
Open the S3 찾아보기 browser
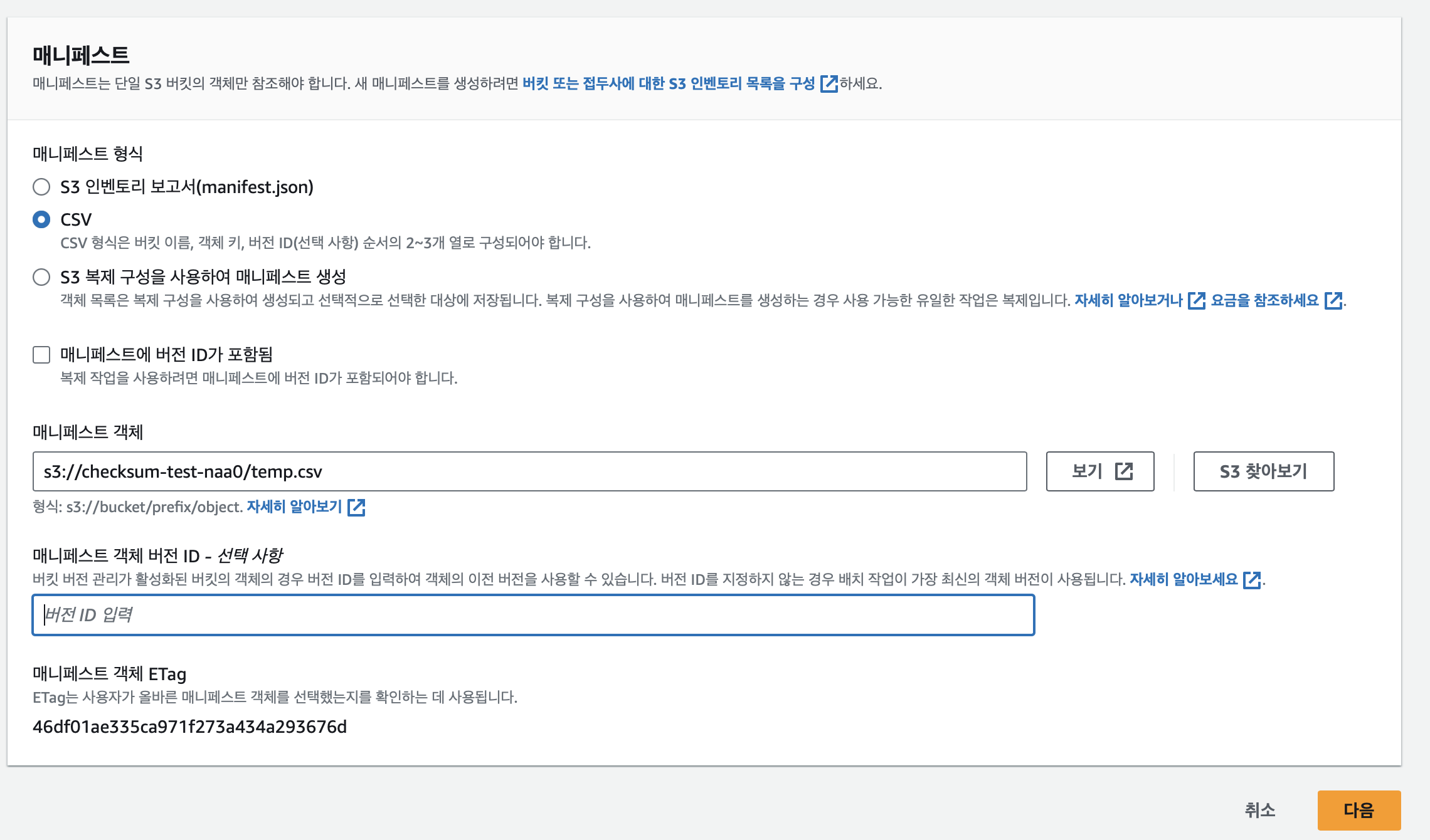[x=1263, y=471]
